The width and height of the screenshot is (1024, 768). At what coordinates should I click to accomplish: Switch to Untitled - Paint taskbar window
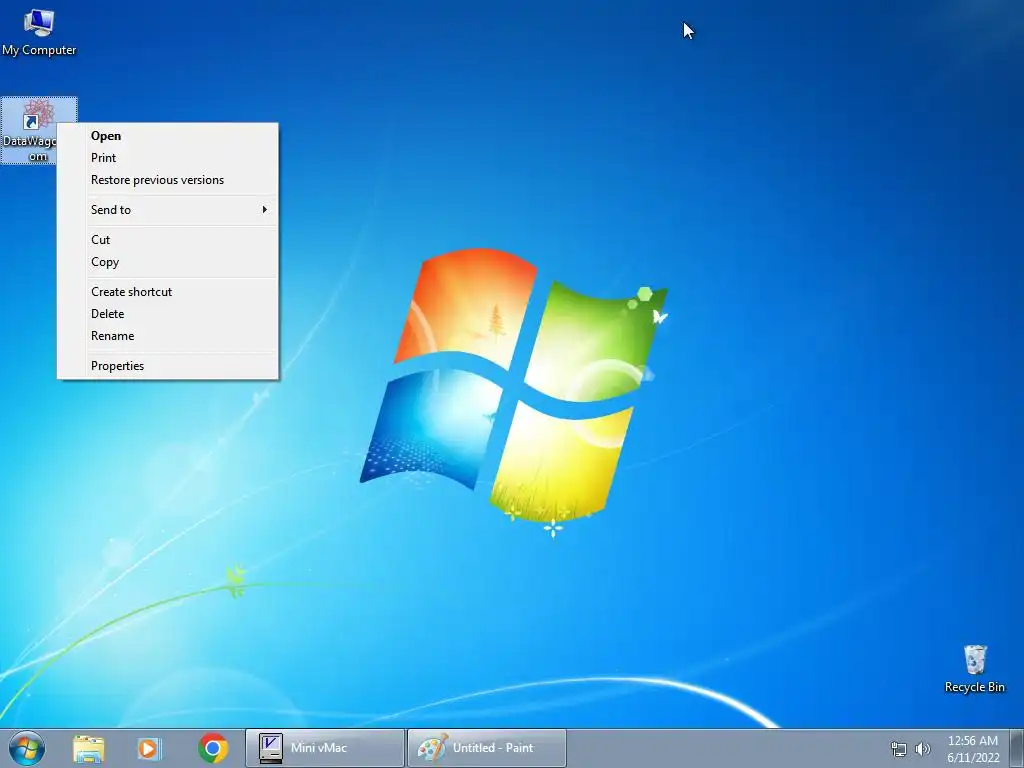click(487, 748)
